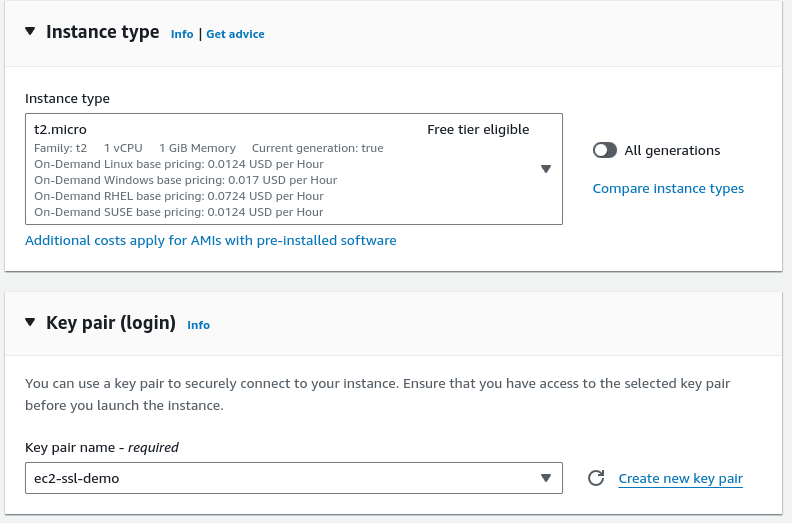Click the Instance type section heading
The width and height of the screenshot is (792, 523).
pos(103,32)
